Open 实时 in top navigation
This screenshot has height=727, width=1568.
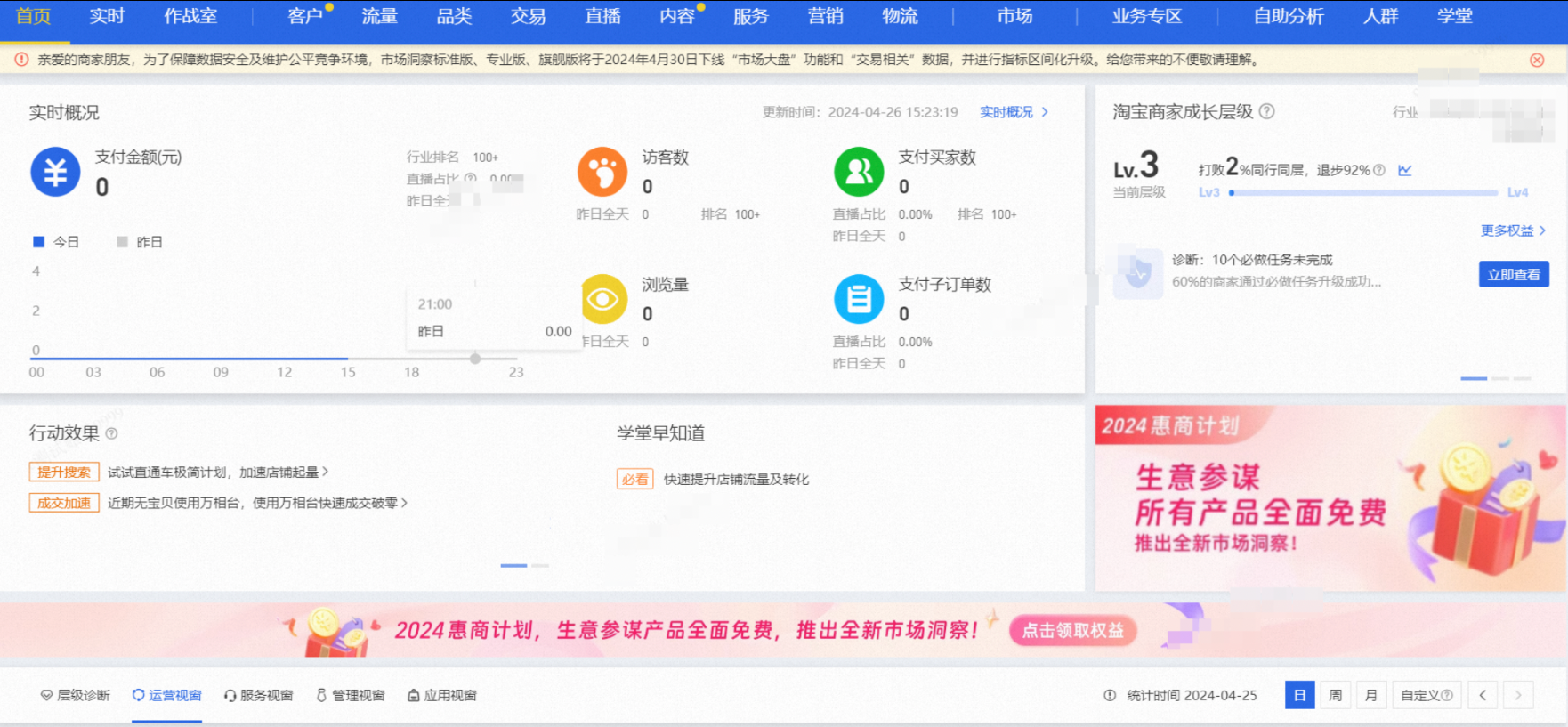107,16
